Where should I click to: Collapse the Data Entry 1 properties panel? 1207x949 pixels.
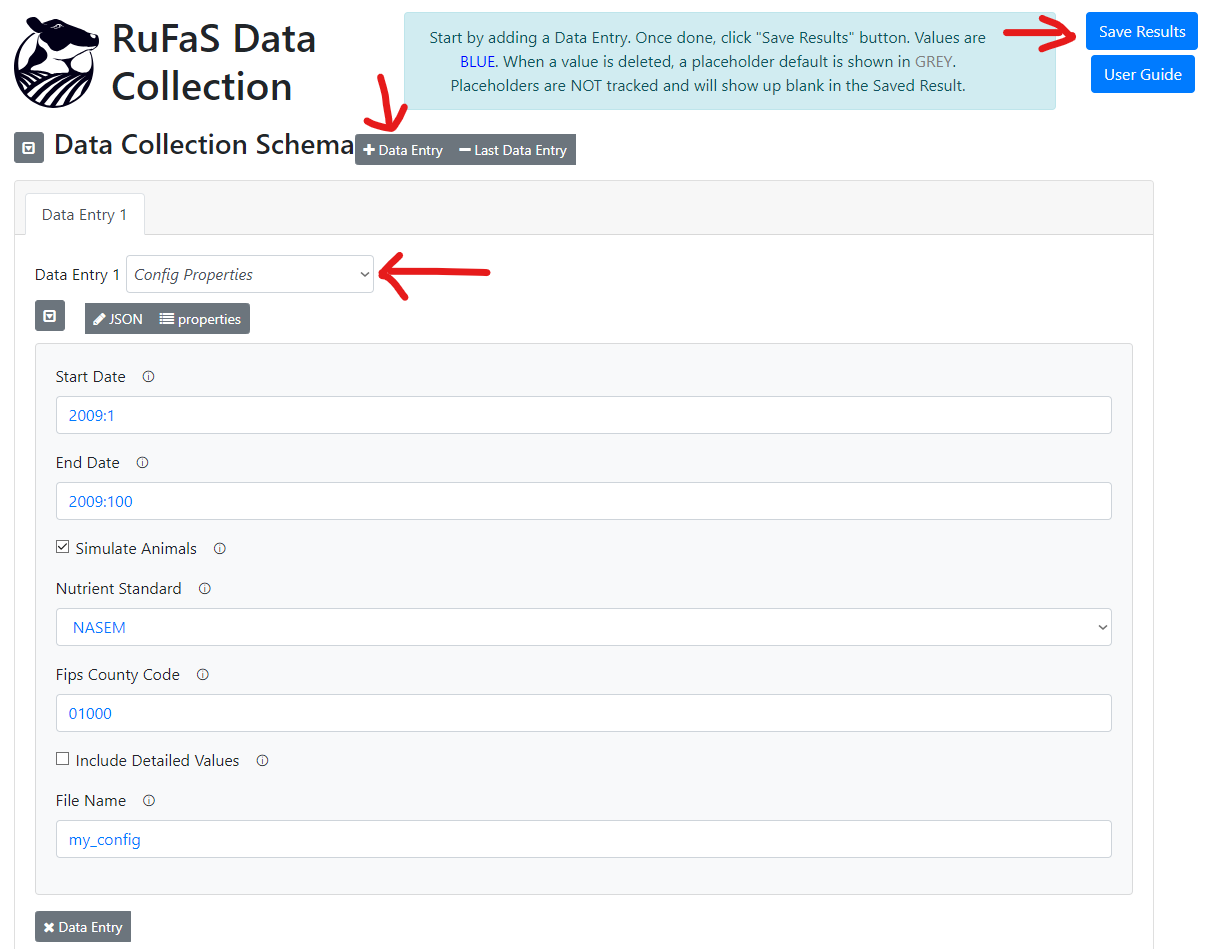point(50,316)
